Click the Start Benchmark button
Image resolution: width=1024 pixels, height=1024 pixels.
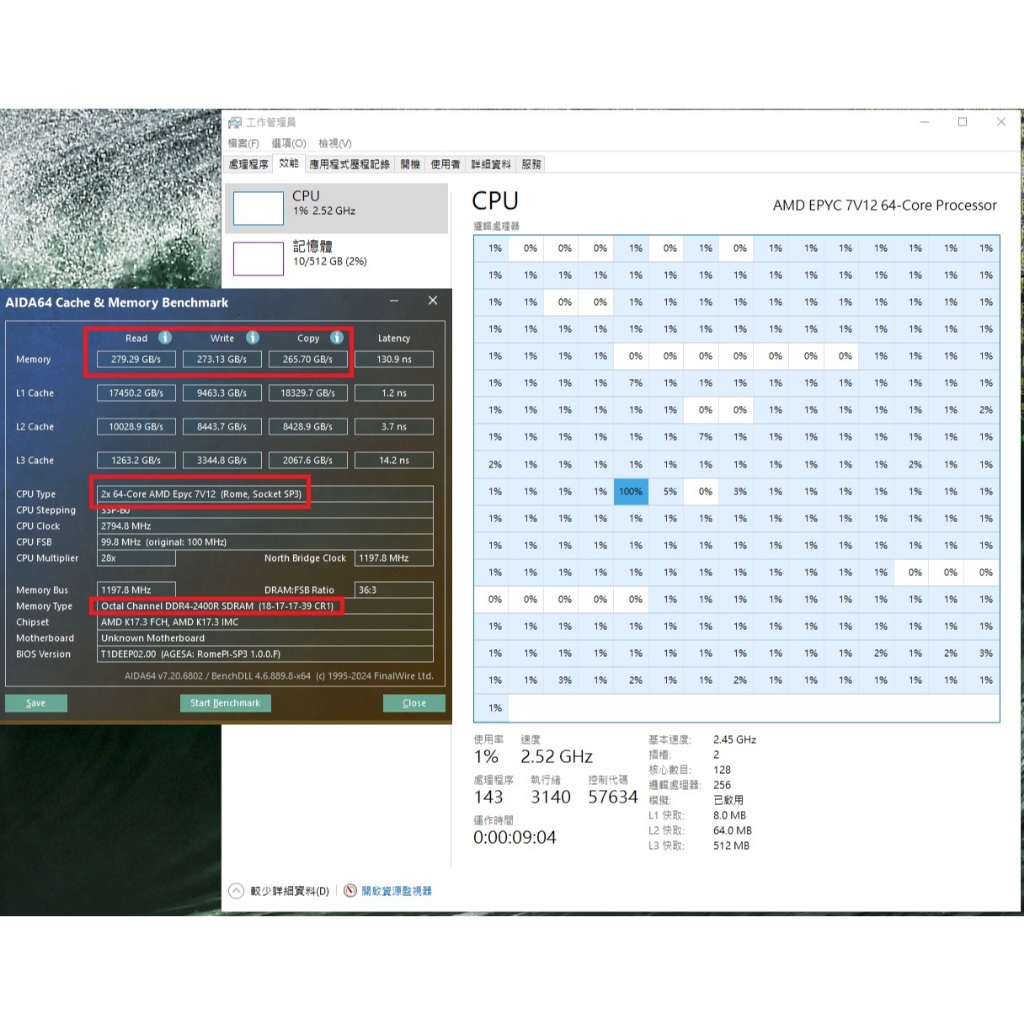coord(225,703)
